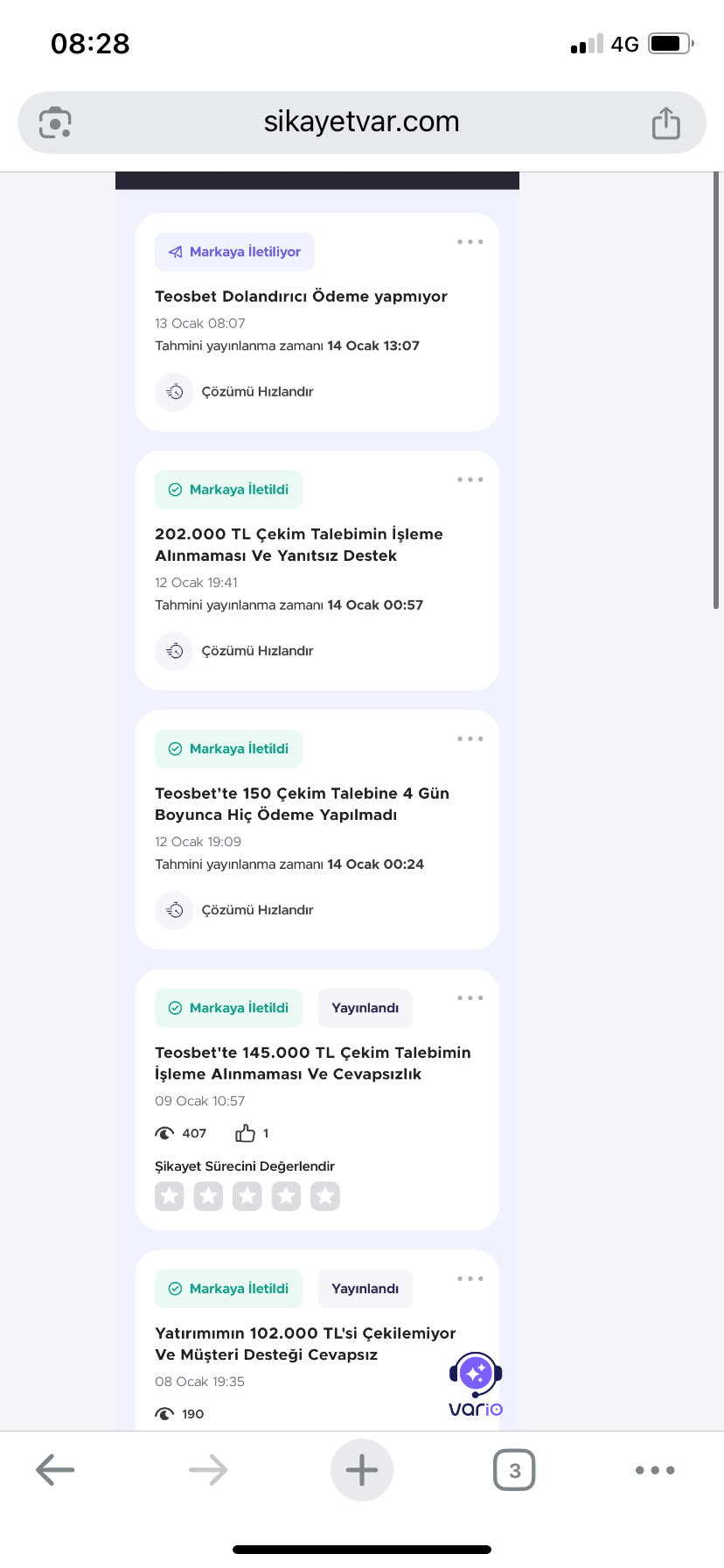Screen dimensions: 724x1568
Task: Open options menu for 150 Çekim complaint
Action: [x=470, y=738]
